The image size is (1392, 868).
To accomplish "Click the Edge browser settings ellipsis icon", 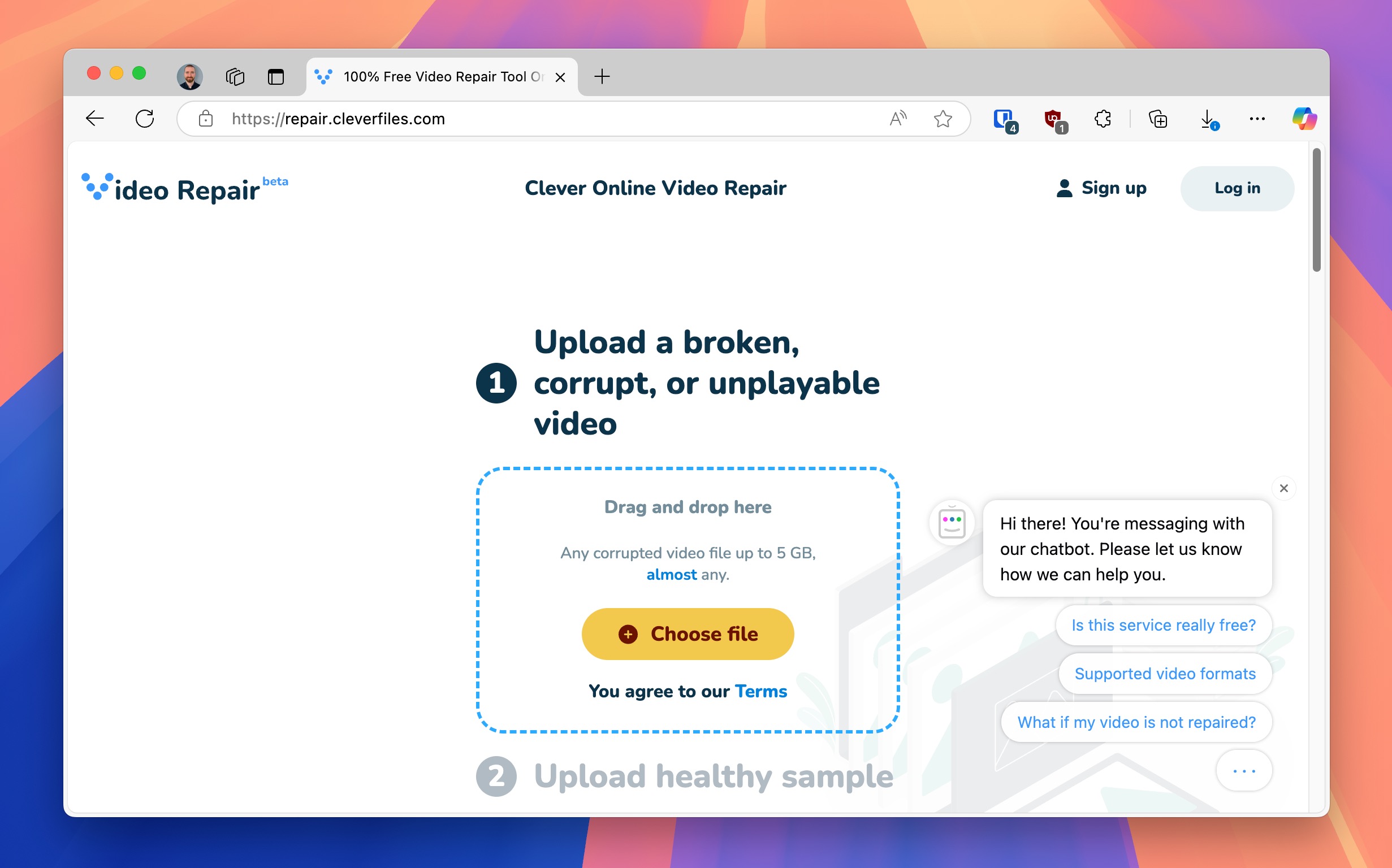I will click(1257, 118).
